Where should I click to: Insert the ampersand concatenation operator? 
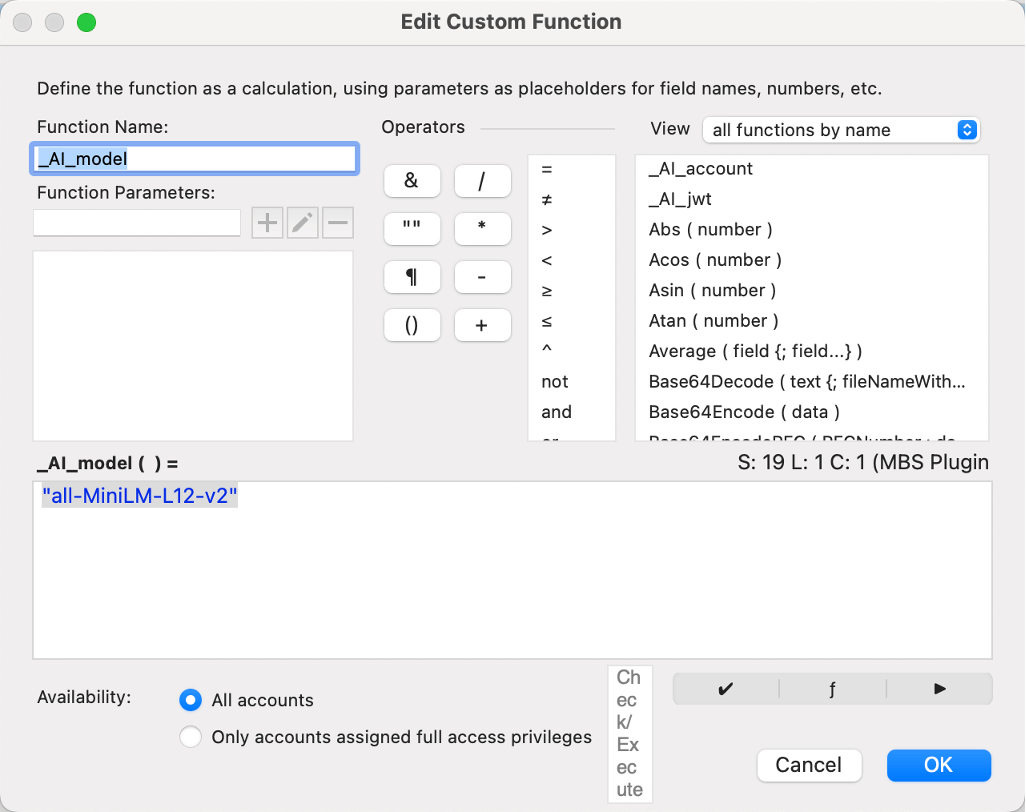[412, 181]
